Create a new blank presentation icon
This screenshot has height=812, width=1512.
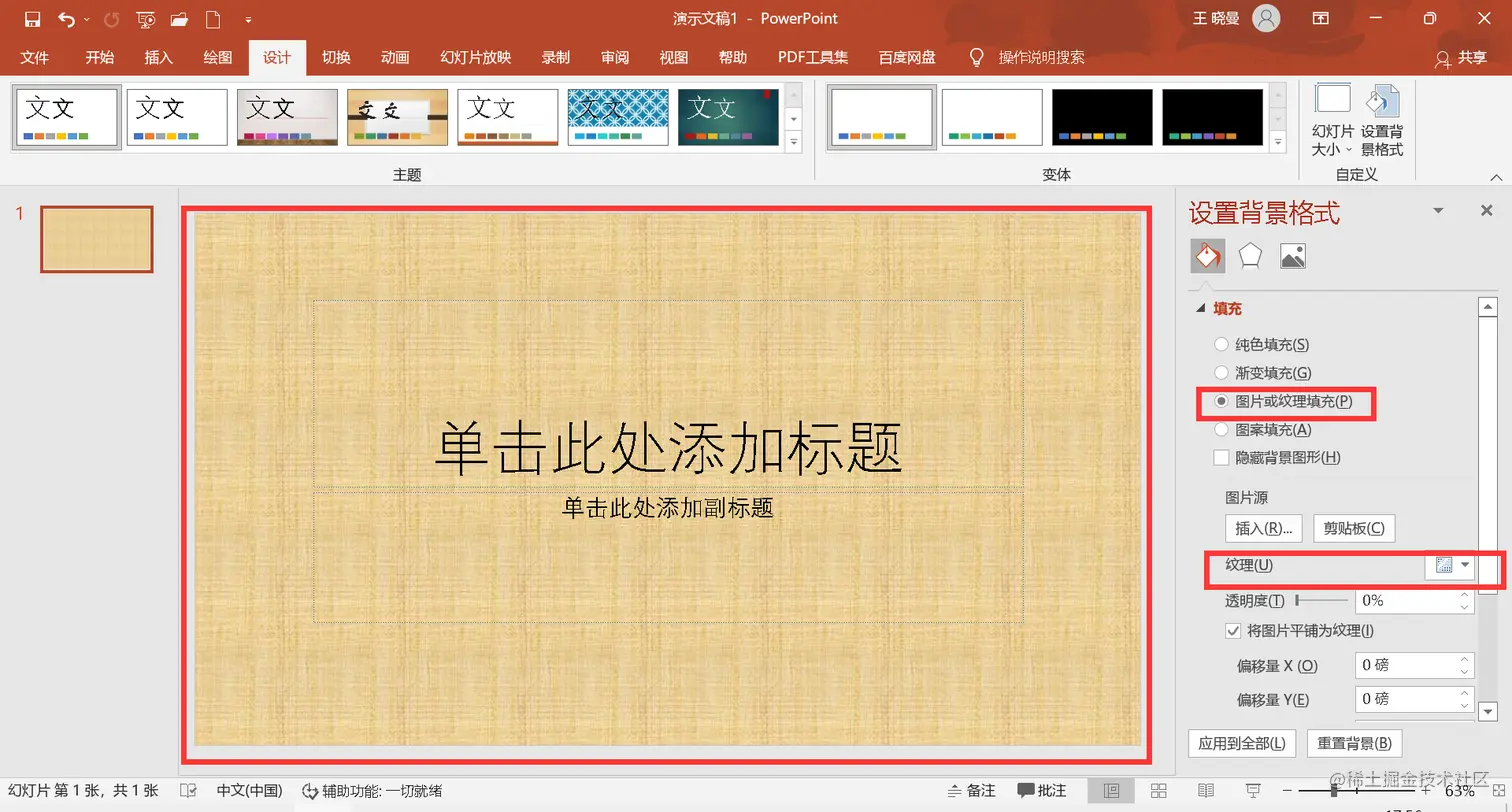click(x=213, y=19)
